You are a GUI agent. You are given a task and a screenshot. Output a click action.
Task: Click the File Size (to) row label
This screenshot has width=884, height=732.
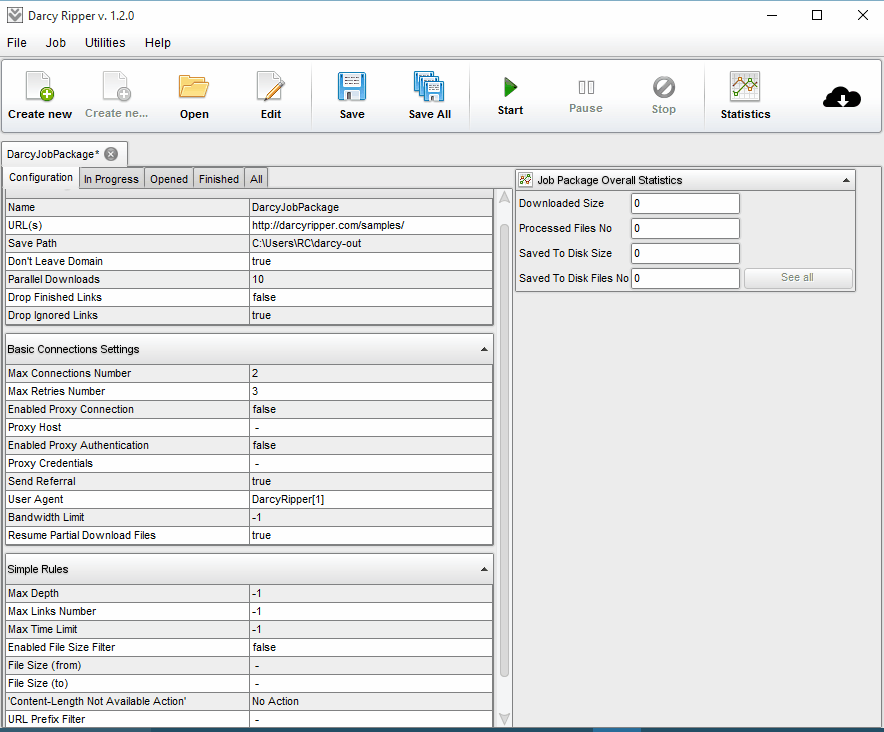(38, 684)
